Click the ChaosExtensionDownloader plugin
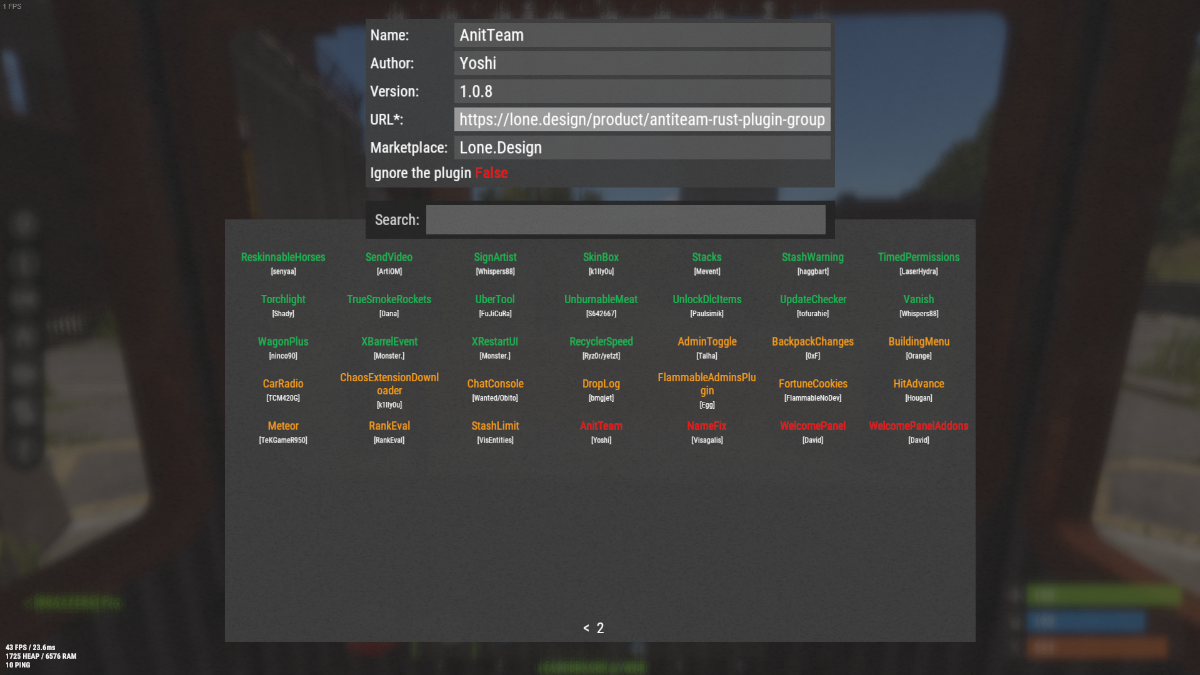 click(x=389, y=384)
